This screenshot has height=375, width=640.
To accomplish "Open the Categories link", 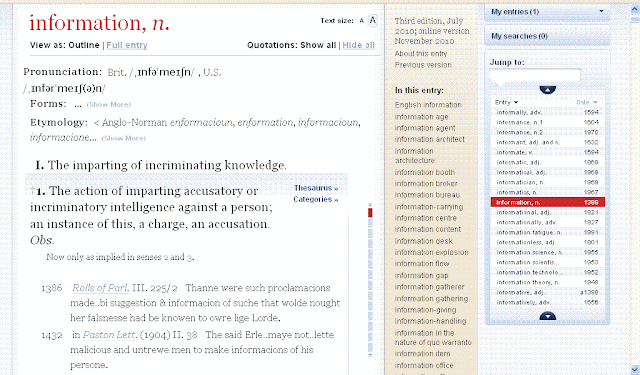I will point(316,200).
